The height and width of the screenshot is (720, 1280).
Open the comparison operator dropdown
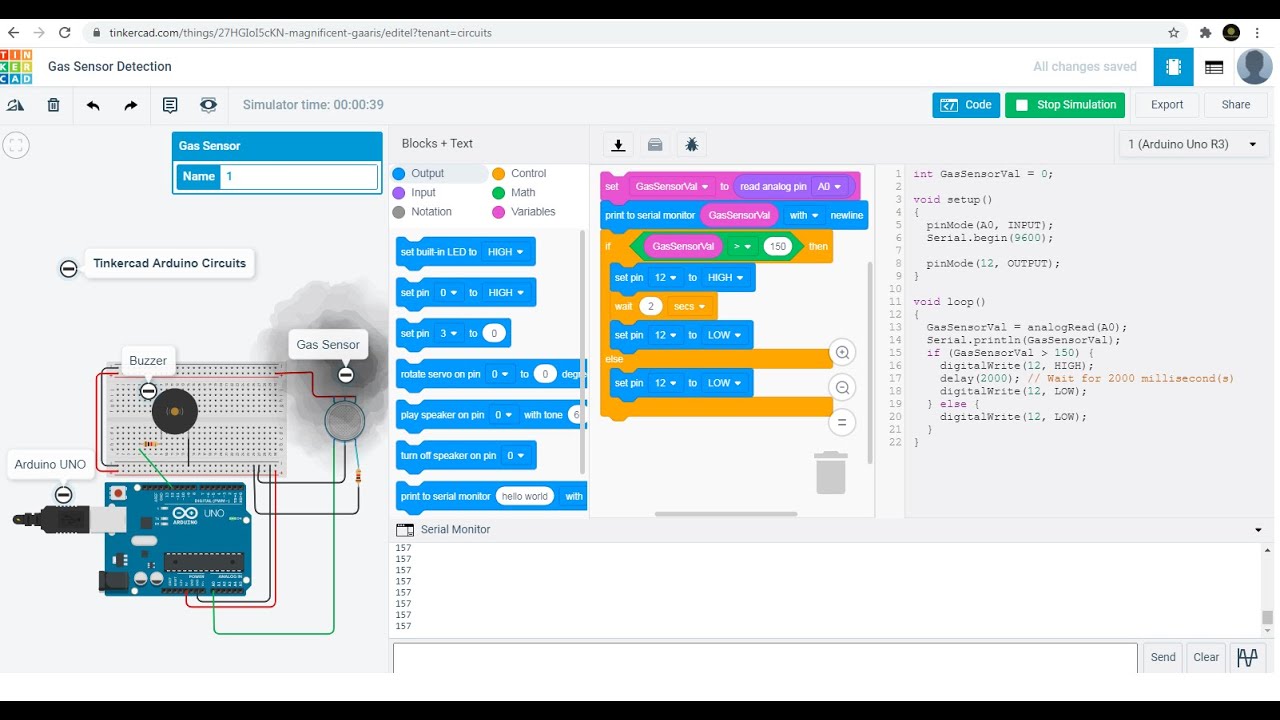click(742, 246)
